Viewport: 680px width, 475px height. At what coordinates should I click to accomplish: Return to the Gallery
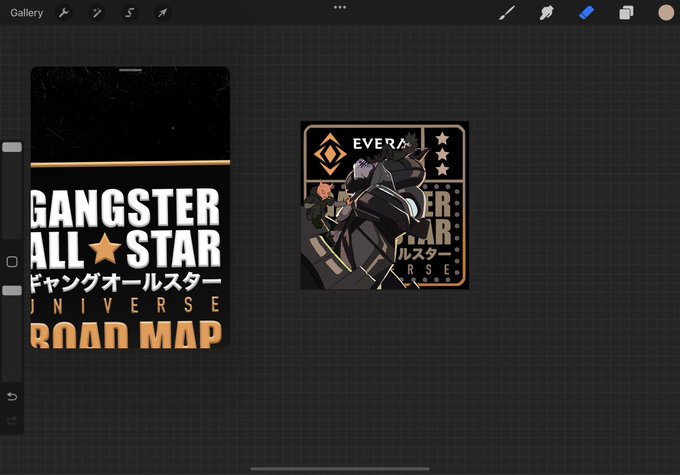coord(26,13)
